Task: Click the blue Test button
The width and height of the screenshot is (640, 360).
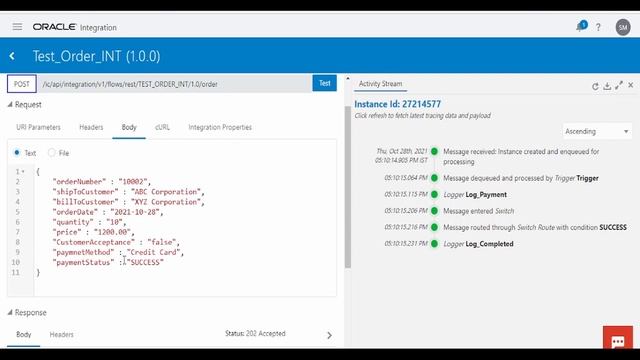Action: 324,83
